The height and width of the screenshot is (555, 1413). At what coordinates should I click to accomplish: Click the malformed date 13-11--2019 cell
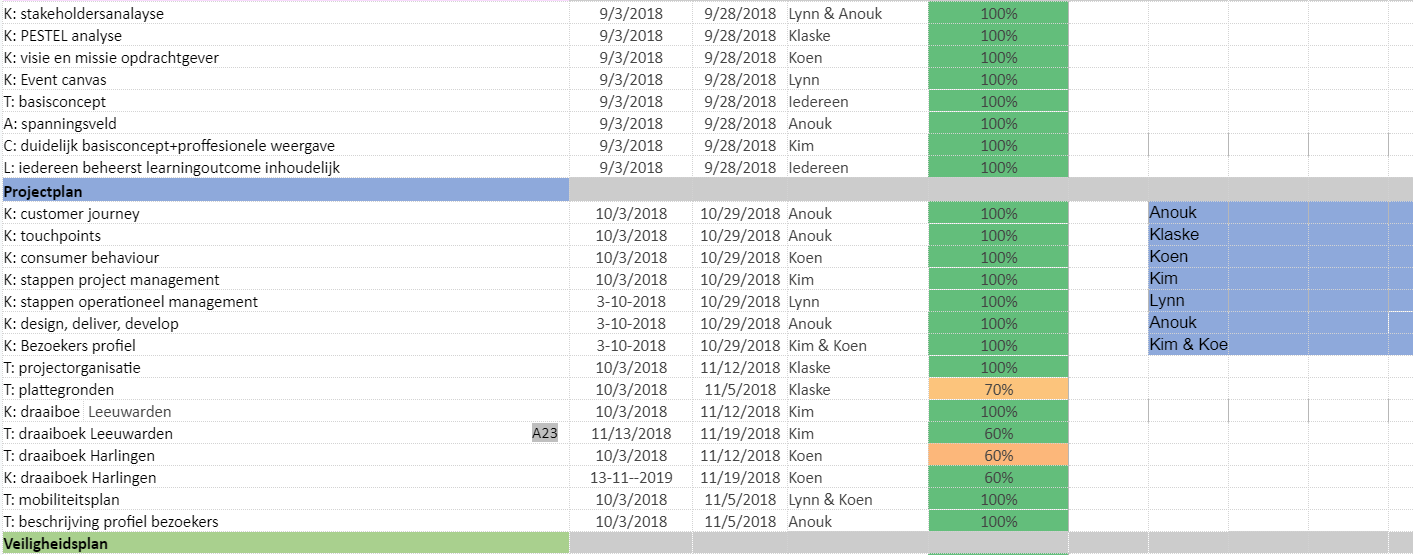[631, 478]
